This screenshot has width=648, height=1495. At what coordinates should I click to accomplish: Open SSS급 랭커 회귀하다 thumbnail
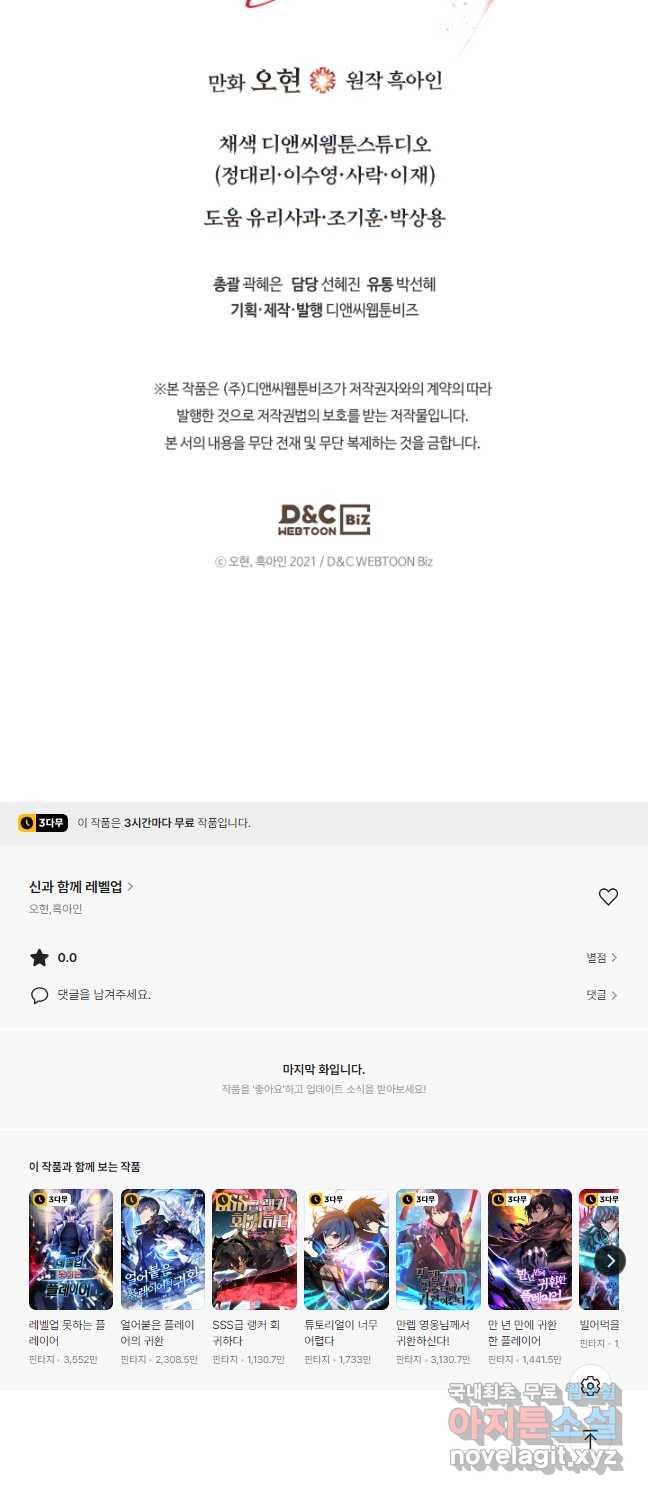tap(255, 1249)
